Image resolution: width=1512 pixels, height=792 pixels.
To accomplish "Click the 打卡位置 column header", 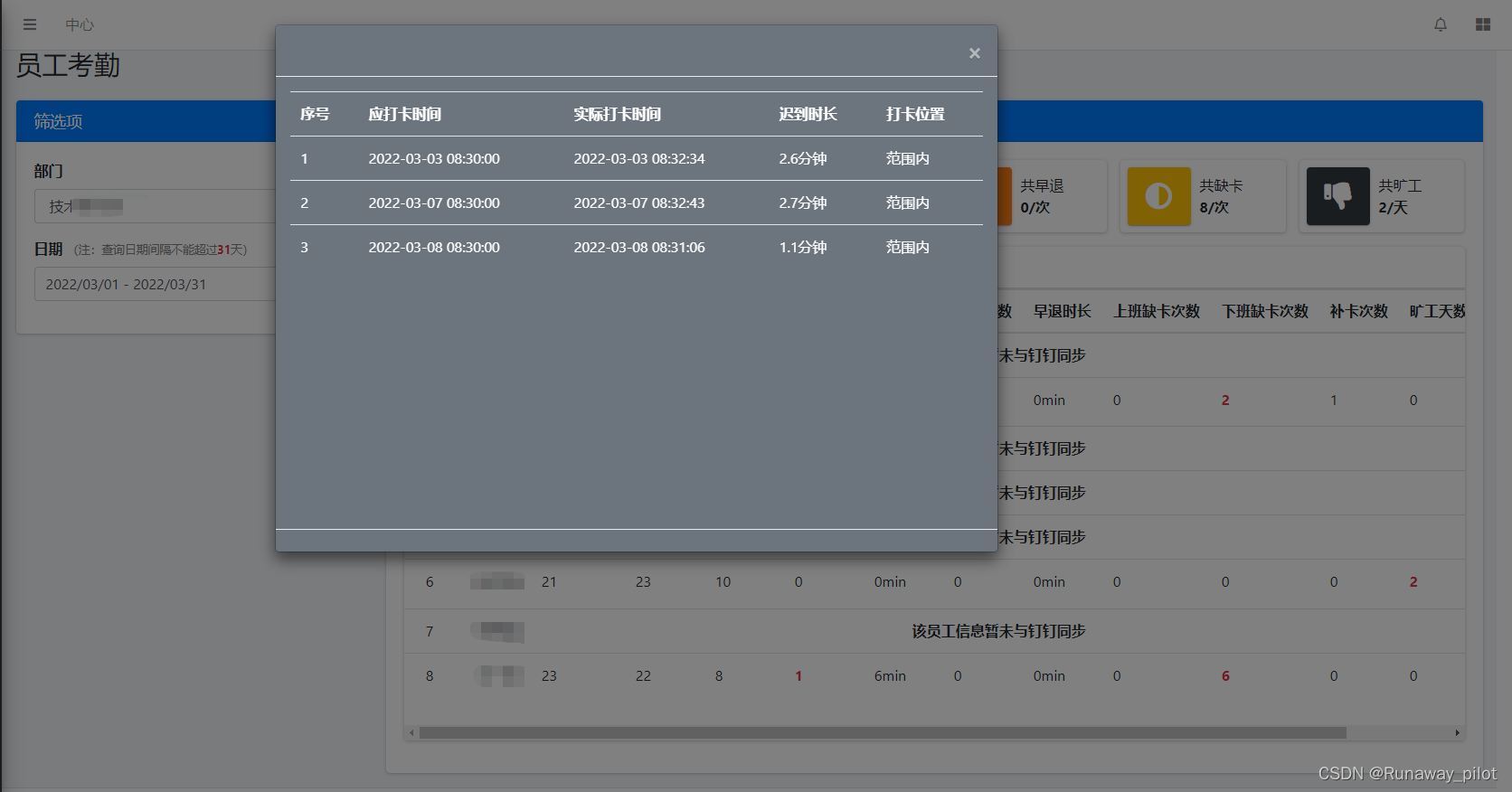I will click(915, 114).
